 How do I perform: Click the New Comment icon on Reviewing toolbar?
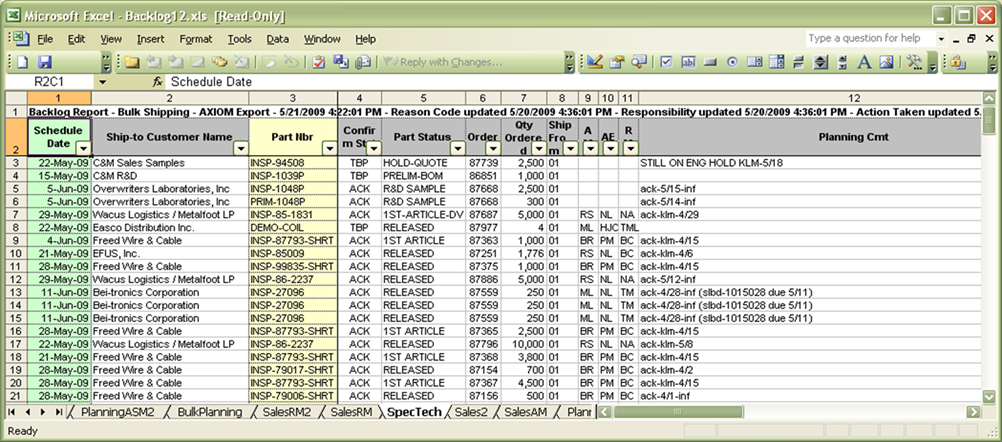132,62
